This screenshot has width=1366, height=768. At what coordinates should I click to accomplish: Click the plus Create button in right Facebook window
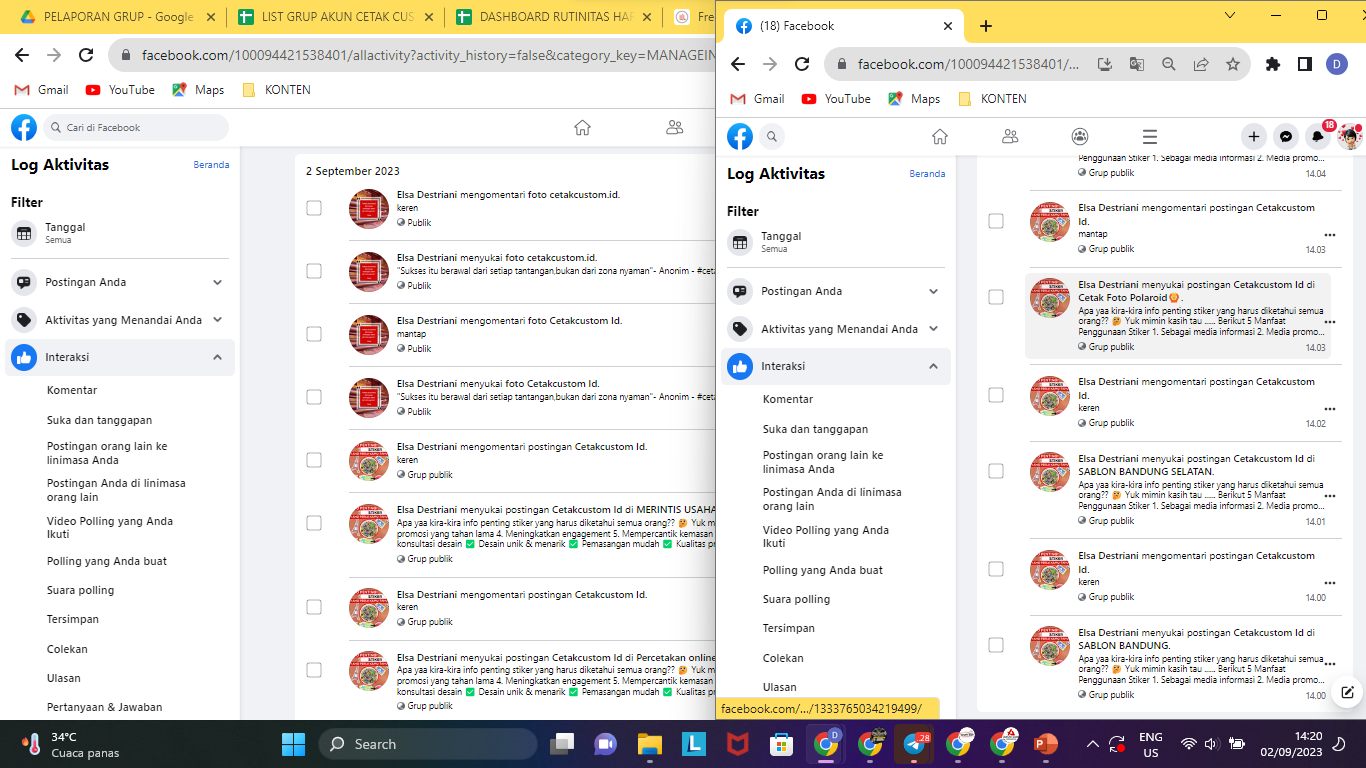[x=1254, y=137]
